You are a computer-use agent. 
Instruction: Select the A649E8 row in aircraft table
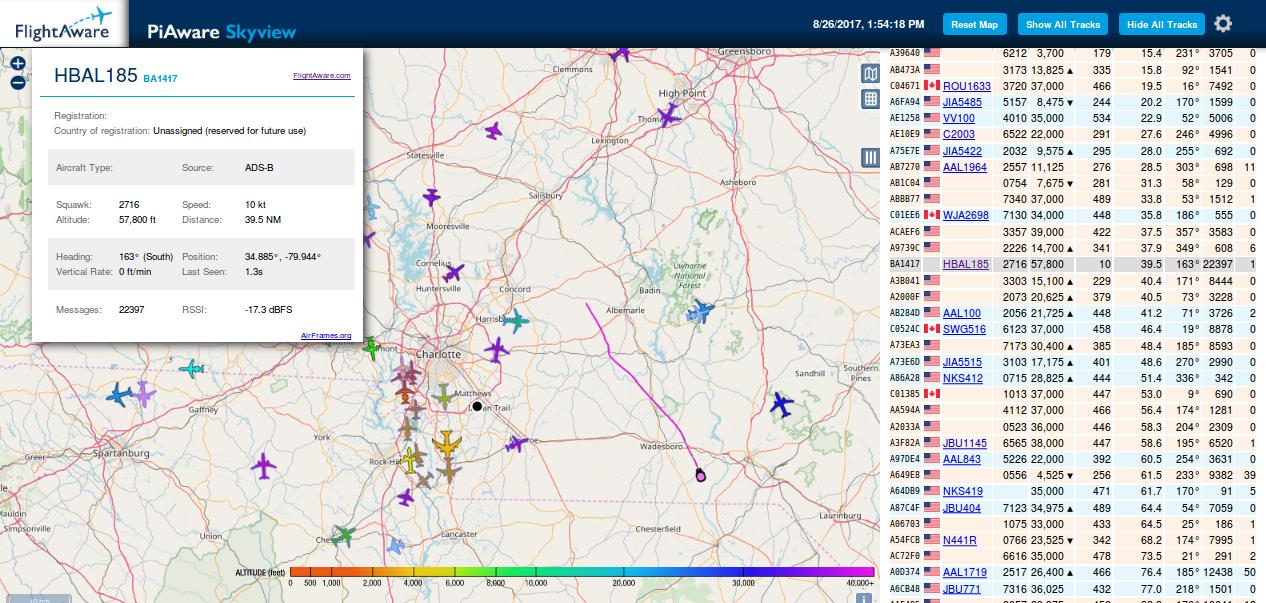[x=1073, y=475]
